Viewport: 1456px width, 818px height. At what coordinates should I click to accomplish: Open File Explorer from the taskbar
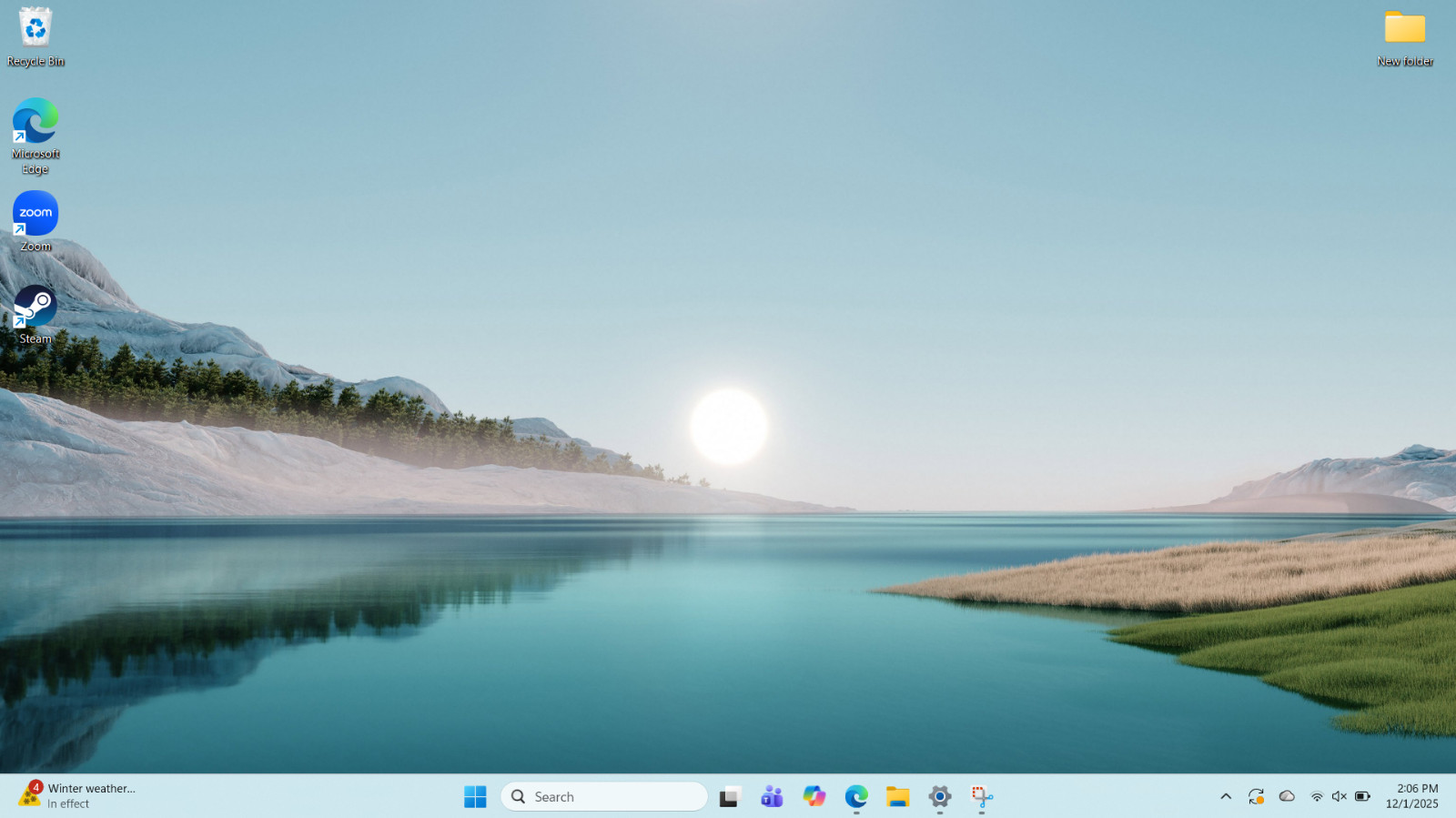(x=898, y=797)
